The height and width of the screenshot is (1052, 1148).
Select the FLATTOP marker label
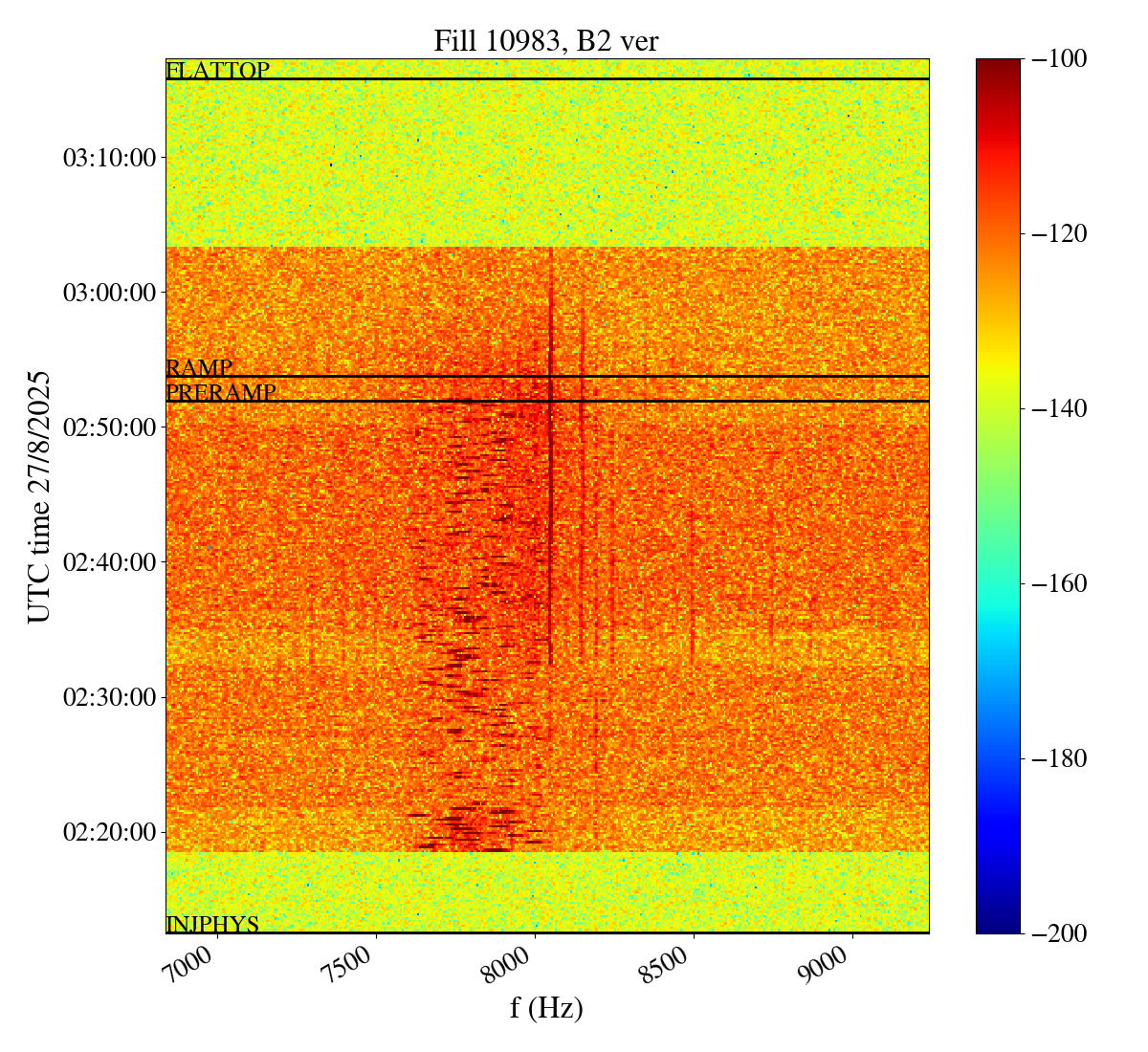pyautogui.click(x=217, y=70)
